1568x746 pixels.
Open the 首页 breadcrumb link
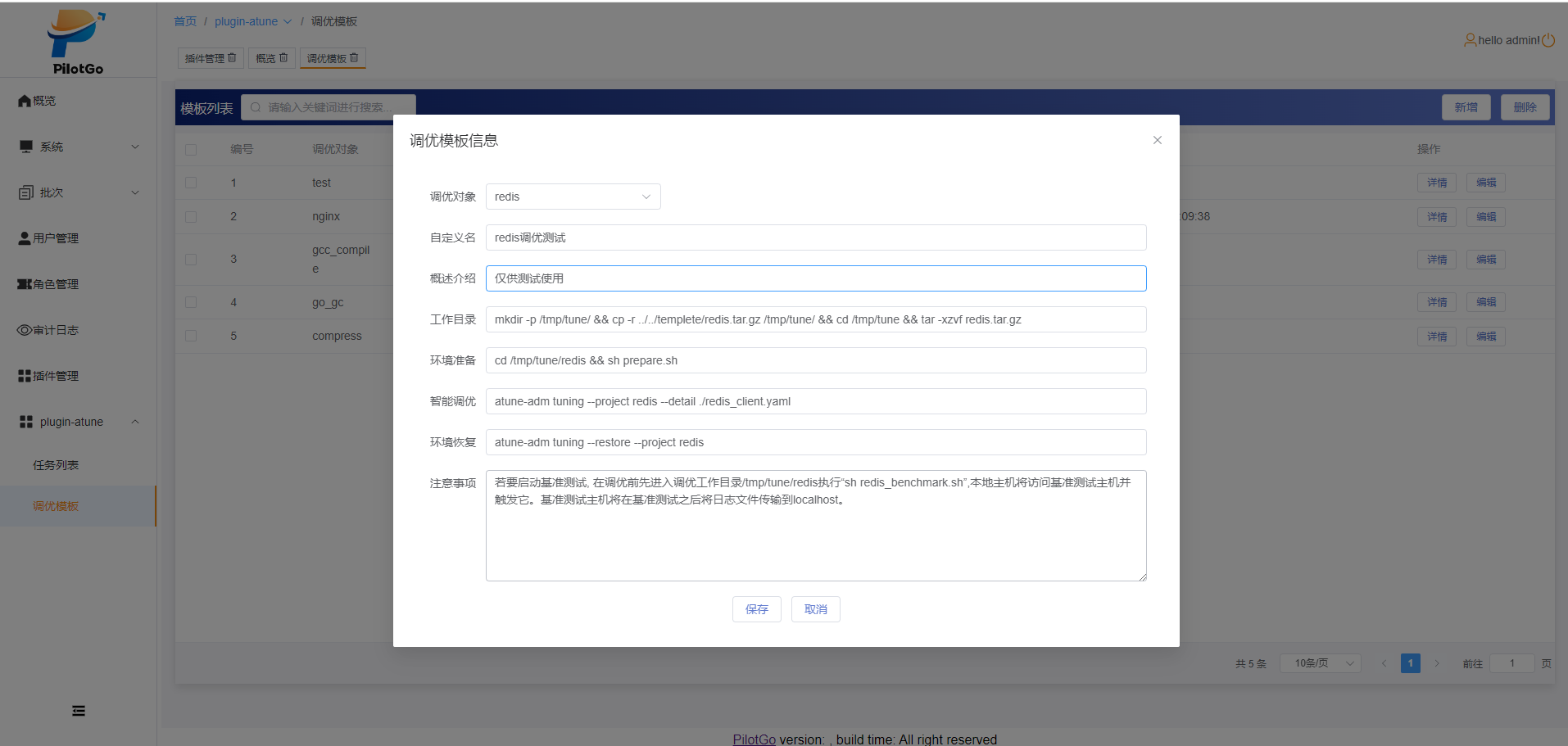coord(184,21)
